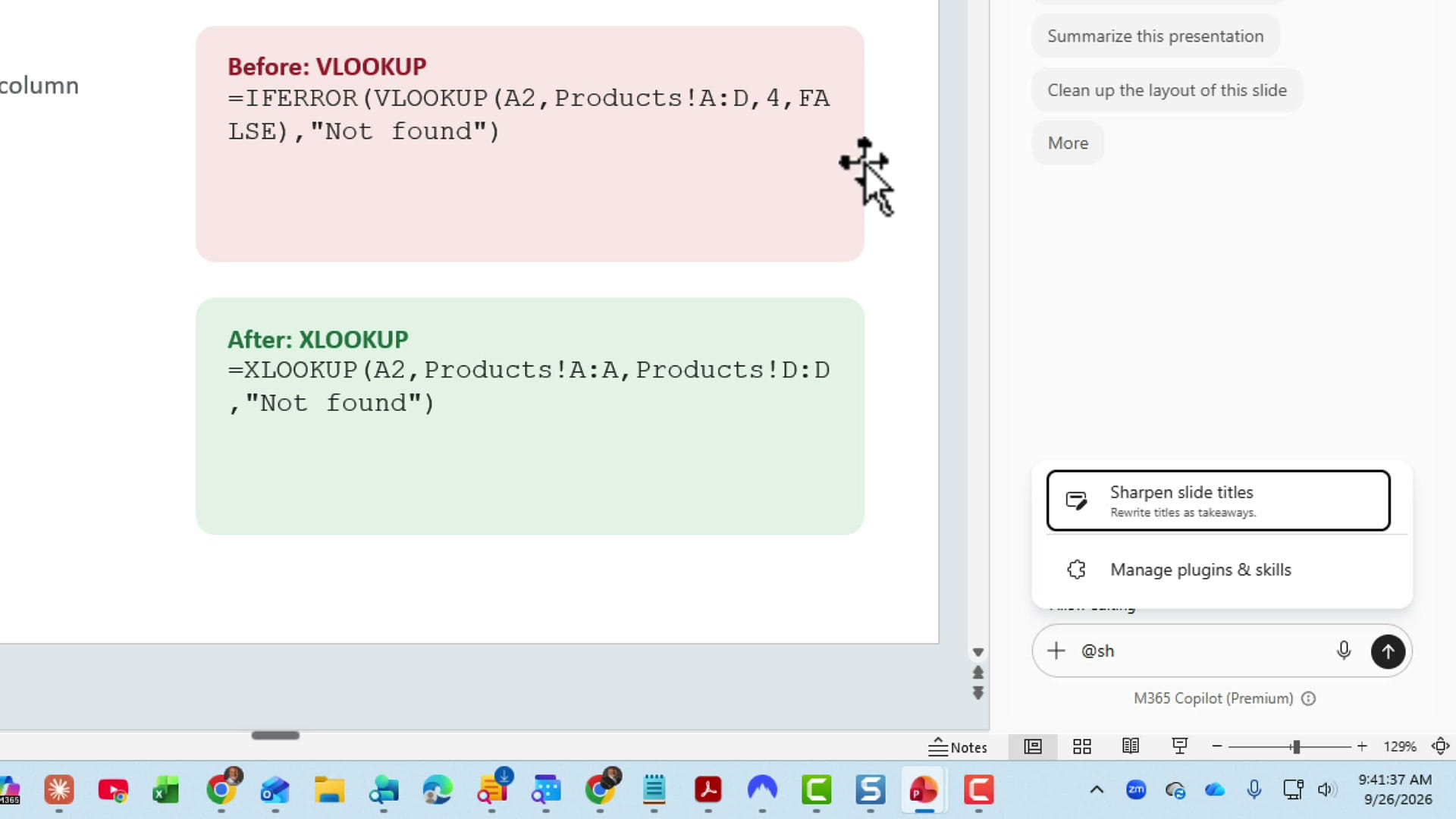Switch to Reading View
The image size is (1456, 819).
click(x=1131, y=747)
